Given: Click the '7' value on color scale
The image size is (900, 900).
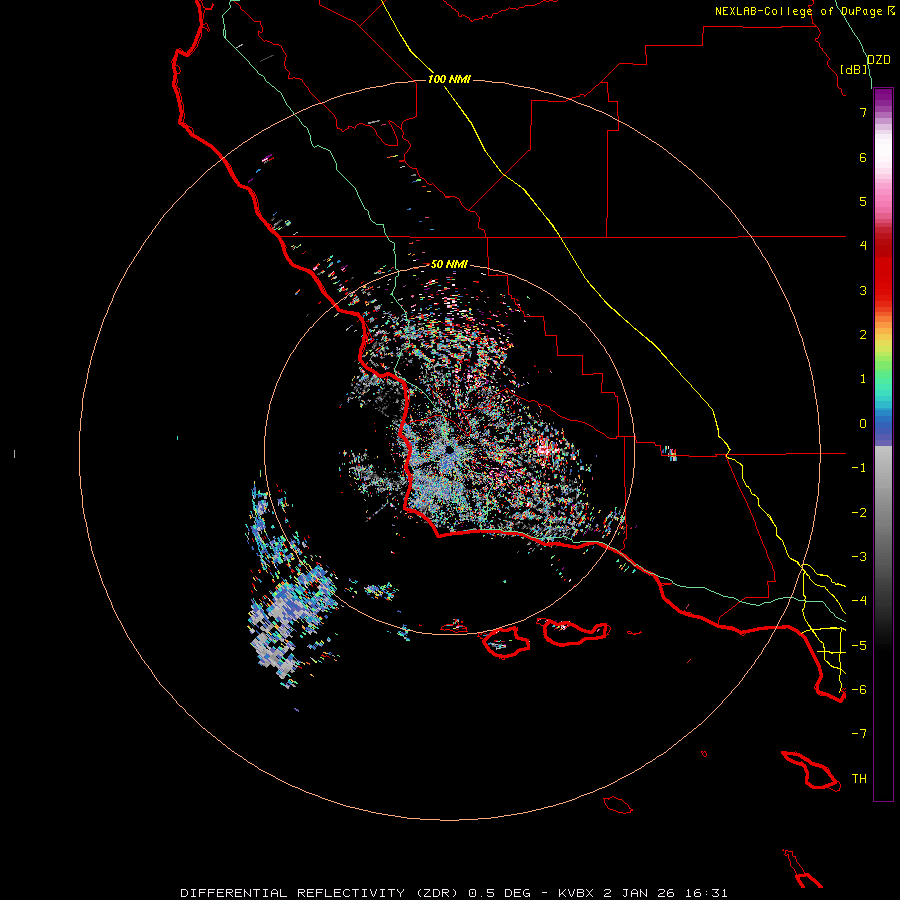Looking at the screenshot, I should click(863, 112).
